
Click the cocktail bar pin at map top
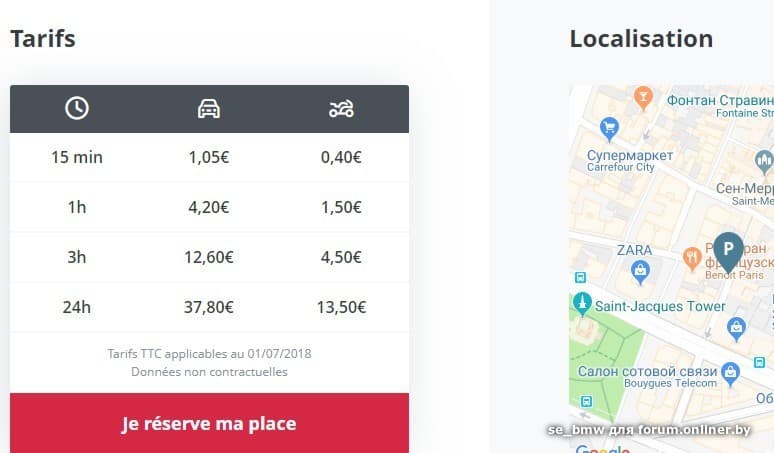click(643, 96)
